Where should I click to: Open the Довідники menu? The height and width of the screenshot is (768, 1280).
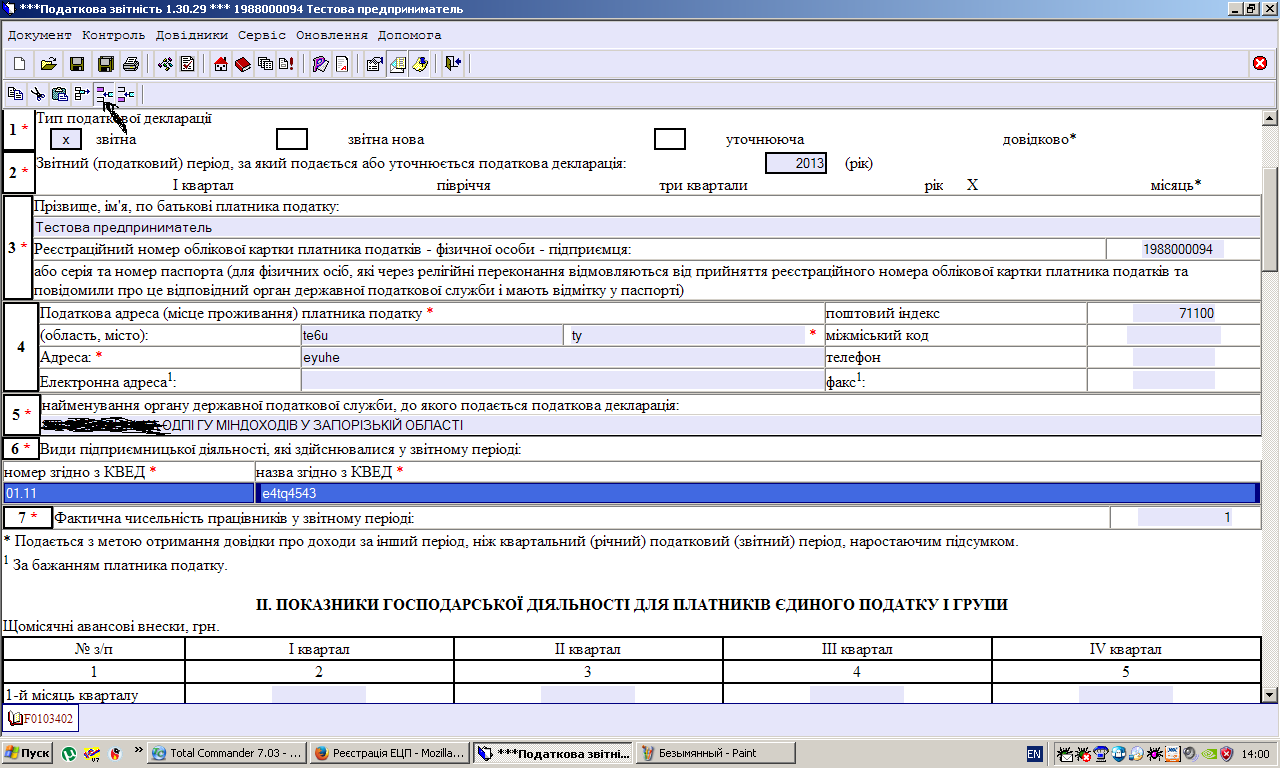tap(192, 34)
